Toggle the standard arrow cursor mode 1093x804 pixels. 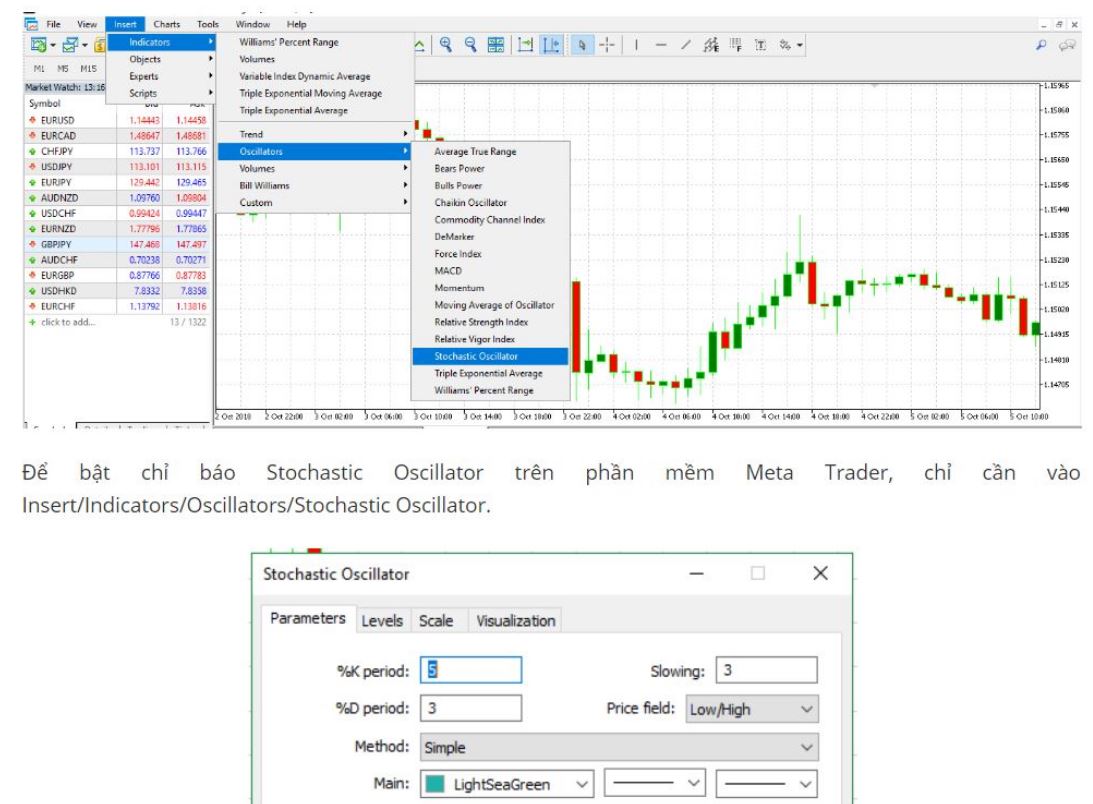pyautogui.click(x=583, y=46)
